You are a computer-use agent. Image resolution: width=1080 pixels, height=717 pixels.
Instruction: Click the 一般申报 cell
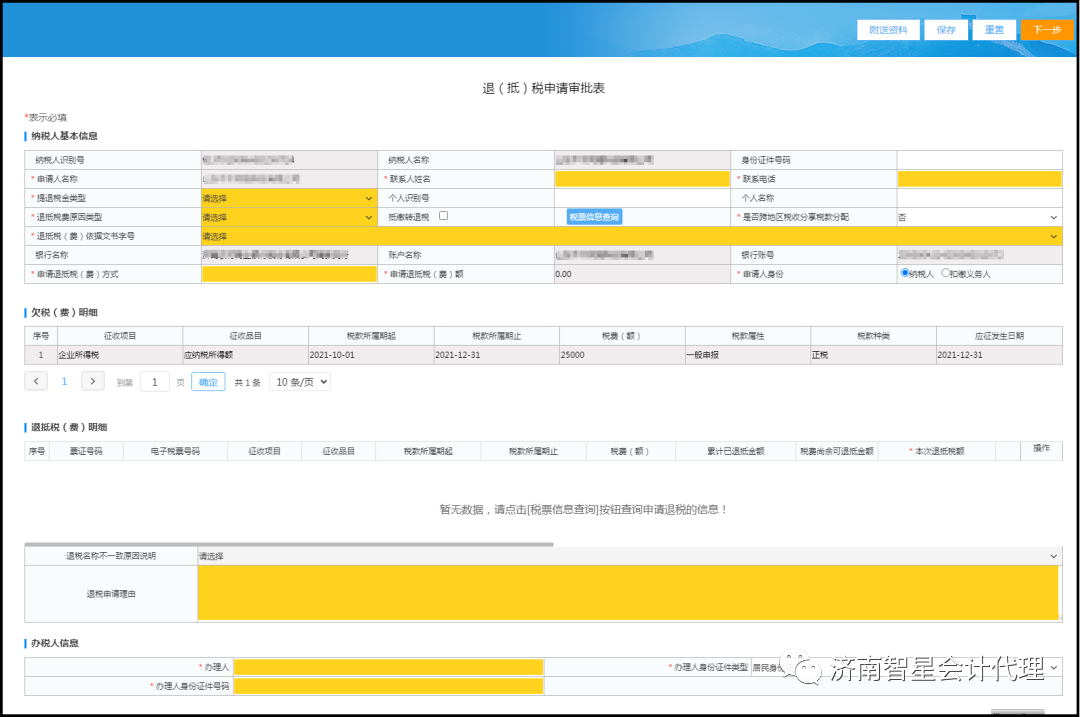pyautogui.click(x=748, y=355)
